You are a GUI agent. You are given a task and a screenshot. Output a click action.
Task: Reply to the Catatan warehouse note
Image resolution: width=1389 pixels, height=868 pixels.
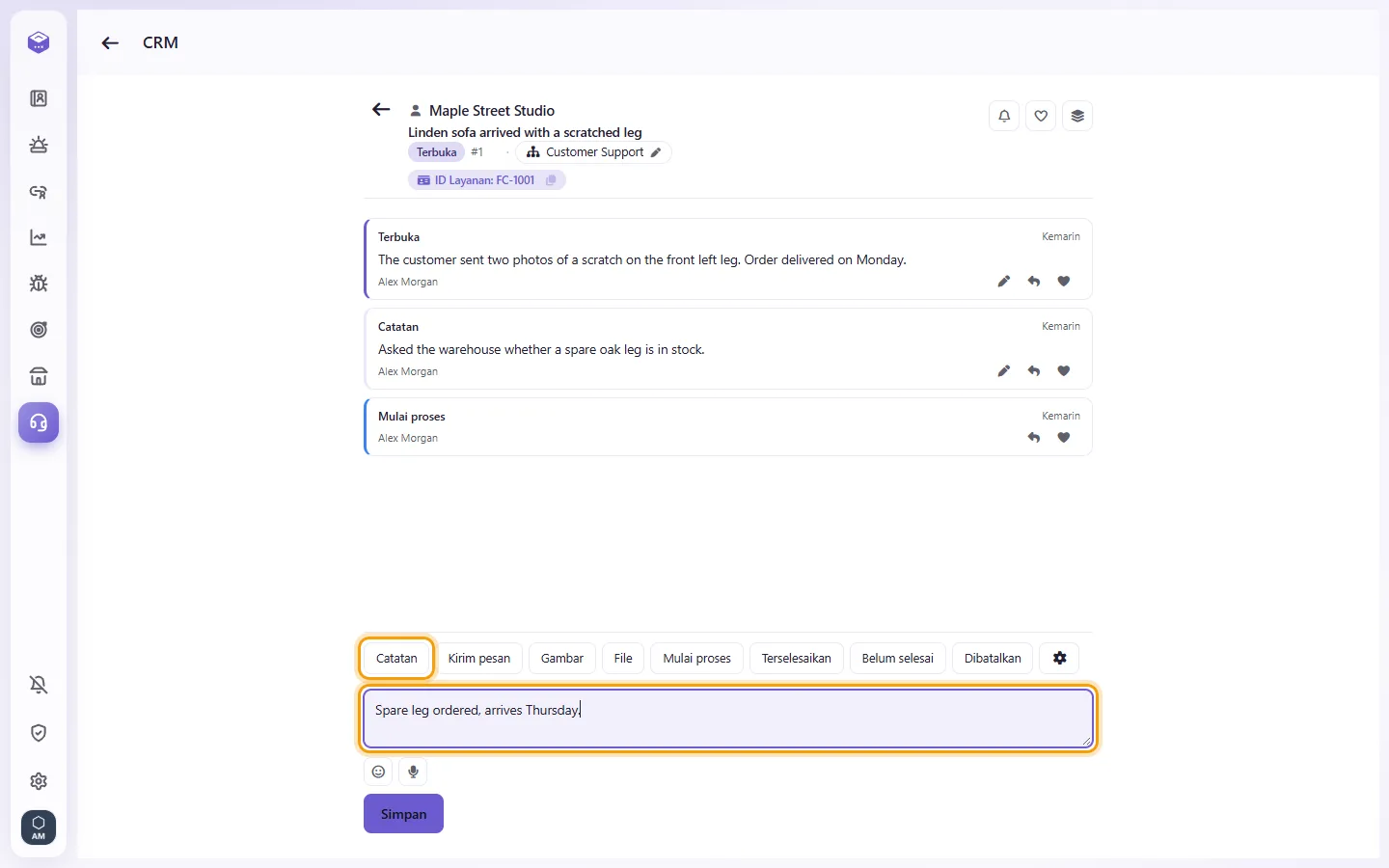coord(1034,371)
